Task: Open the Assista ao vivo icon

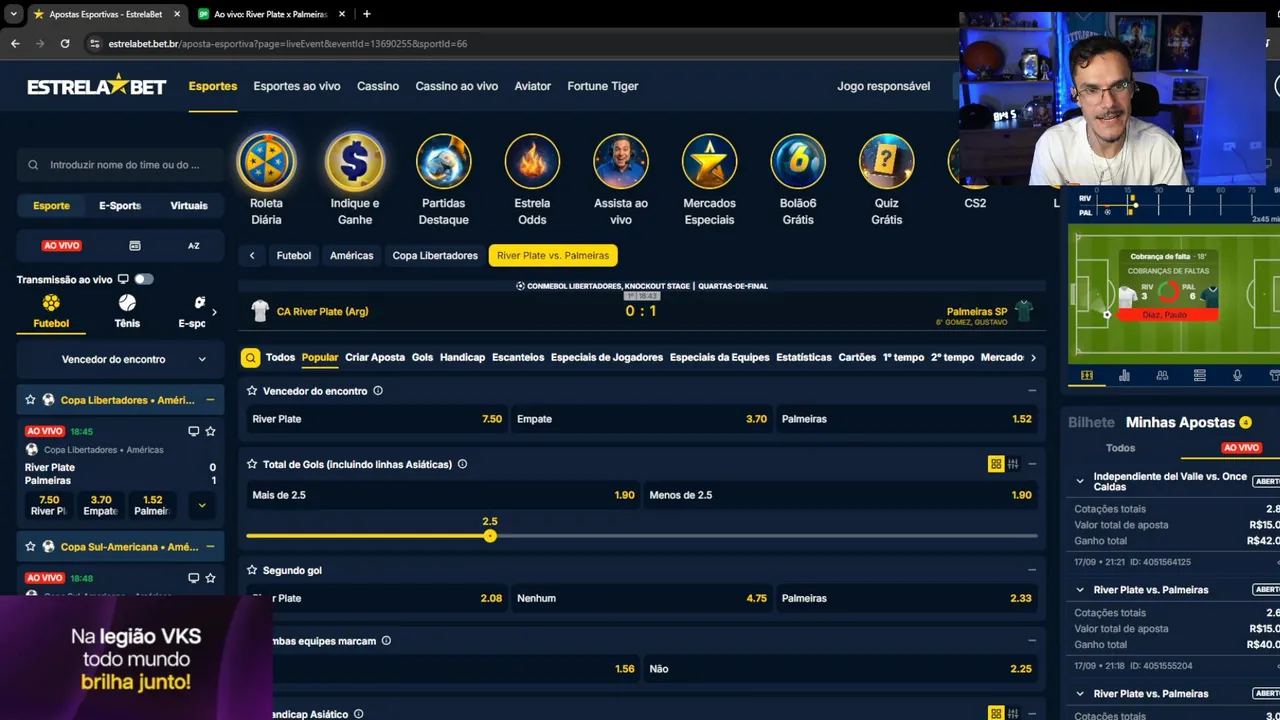Action: (x=621, y=162)
